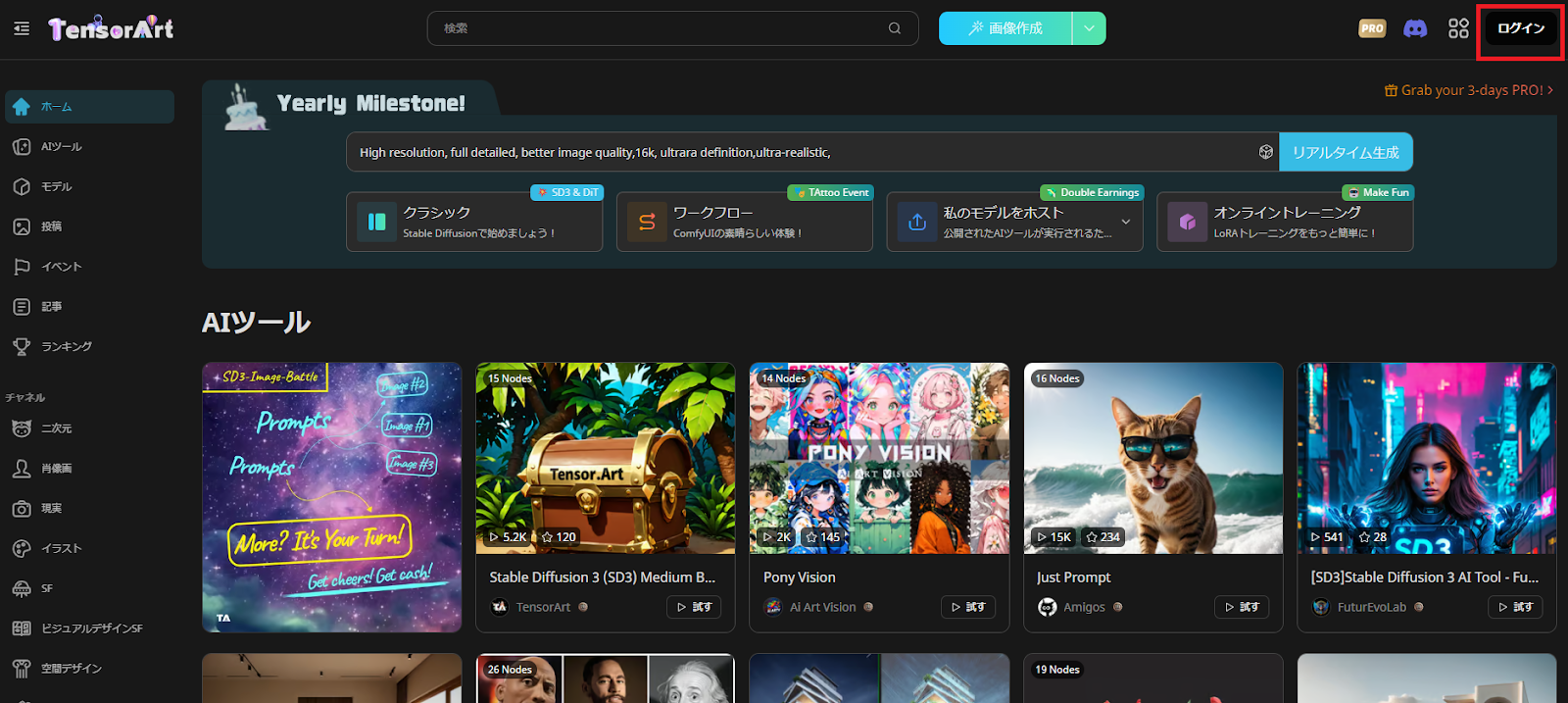
Task: Click the run count 15K on cat card
Action: pyautogui.click(x=1053, y=537)
